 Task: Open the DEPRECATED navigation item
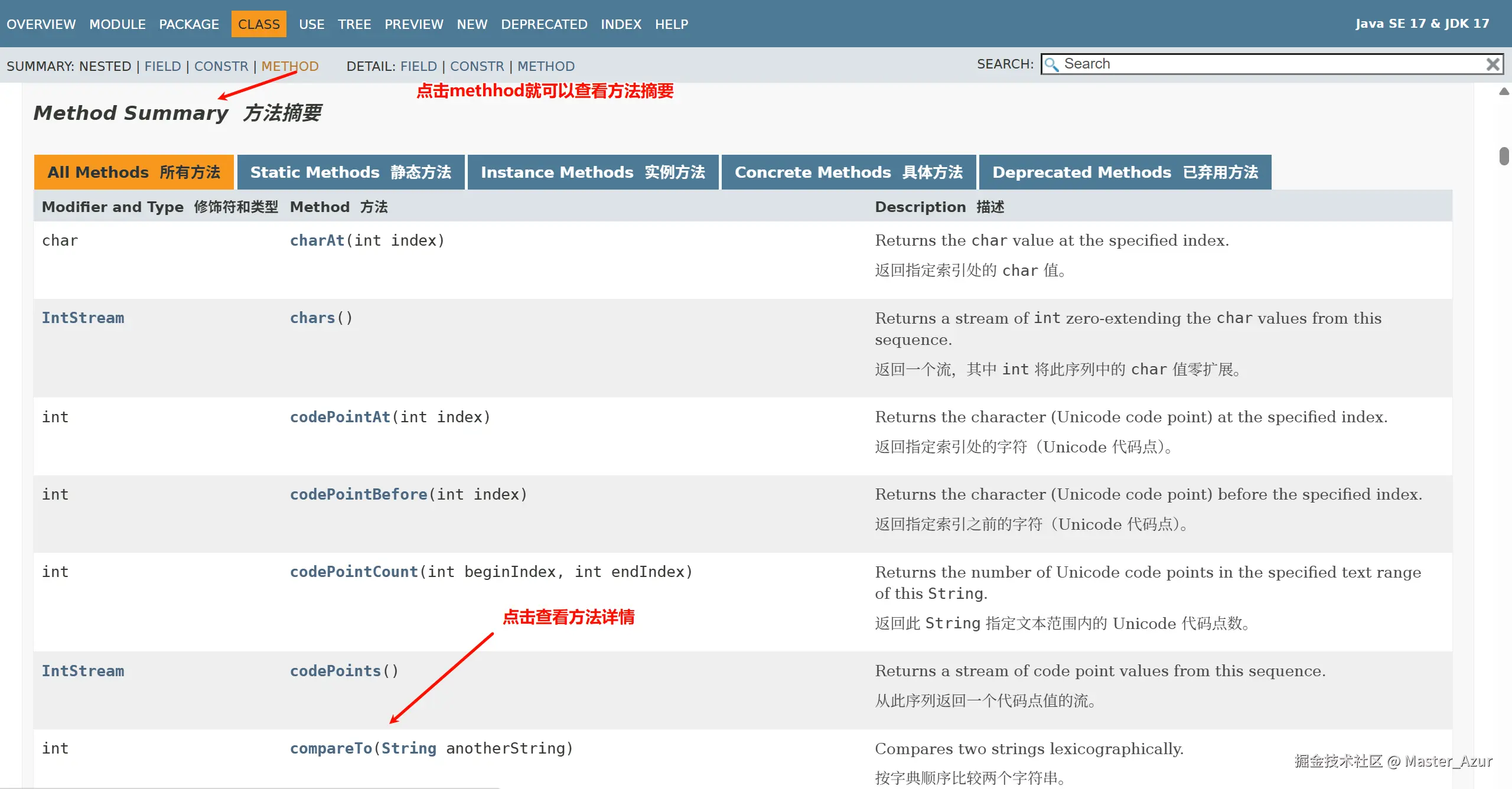click(543, 24)
